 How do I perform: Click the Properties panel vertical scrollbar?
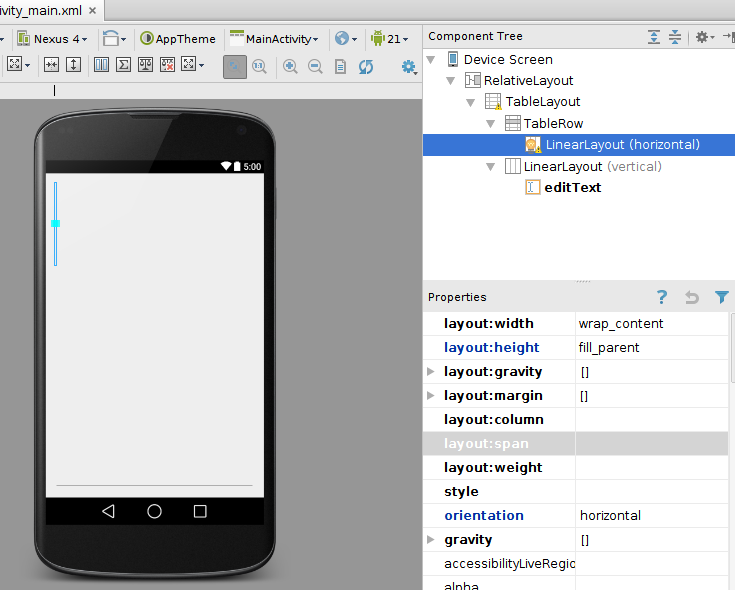(x=732, y=348)
